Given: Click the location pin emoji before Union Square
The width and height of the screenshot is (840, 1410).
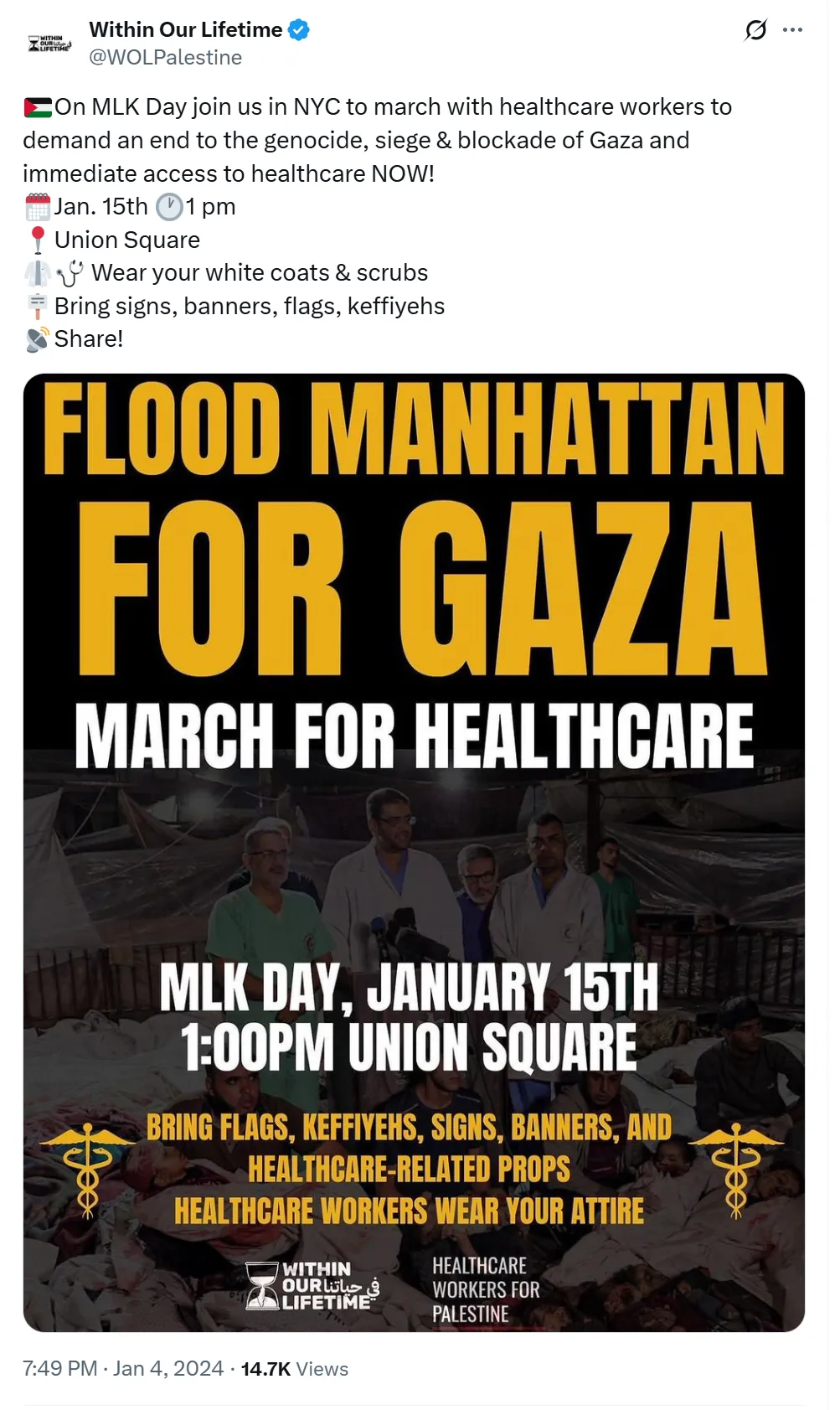Looking at the screenshot, I should 37,240.
